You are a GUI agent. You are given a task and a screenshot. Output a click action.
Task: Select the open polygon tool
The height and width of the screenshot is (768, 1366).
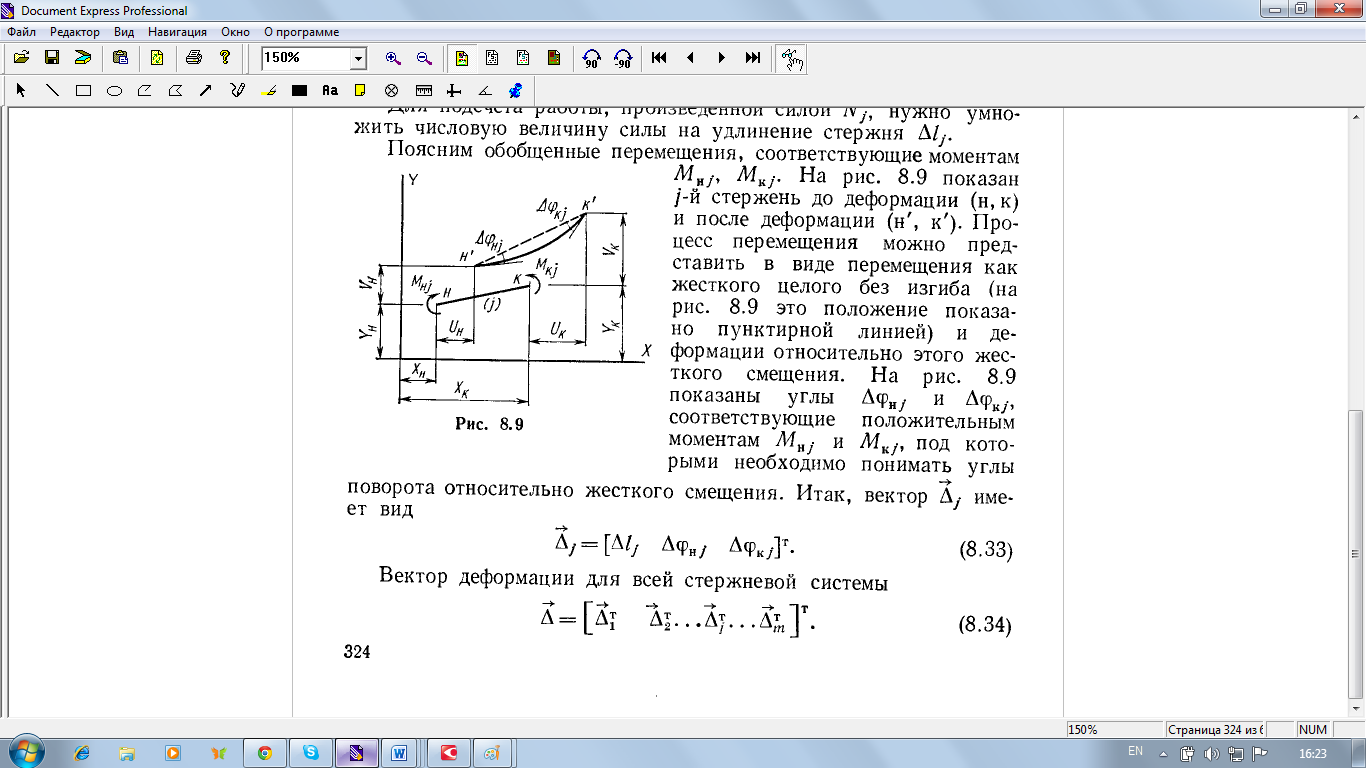[144, 90]
